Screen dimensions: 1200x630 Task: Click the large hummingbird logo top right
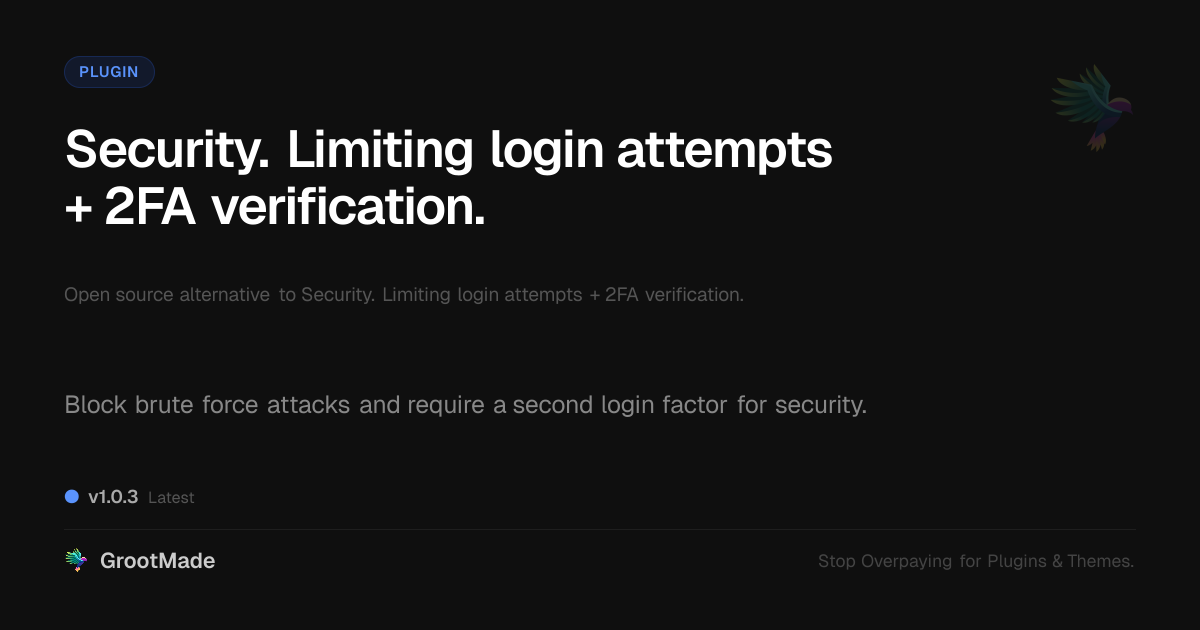[1093, 107]
